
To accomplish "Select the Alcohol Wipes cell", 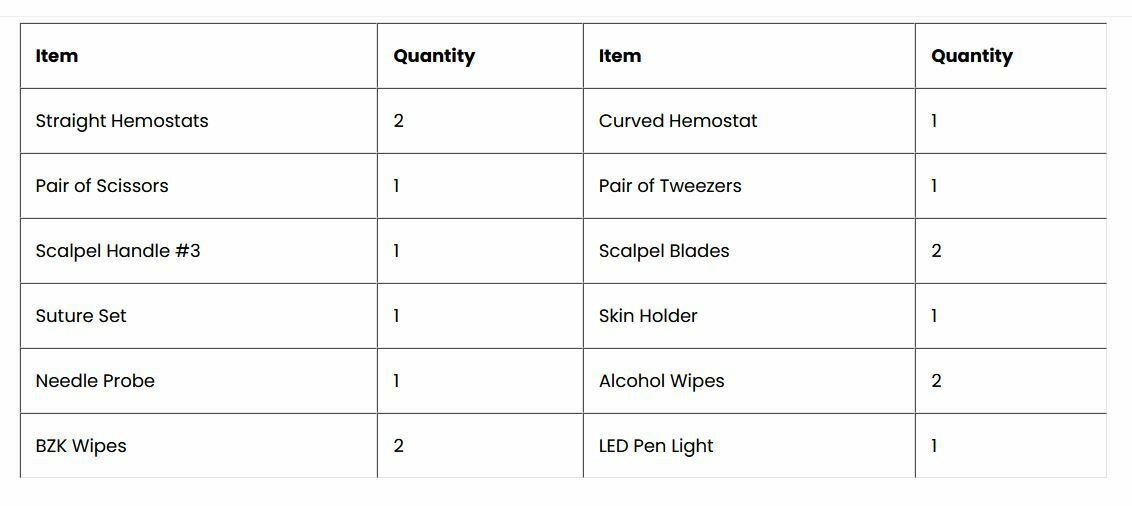I will click(749, 380).
